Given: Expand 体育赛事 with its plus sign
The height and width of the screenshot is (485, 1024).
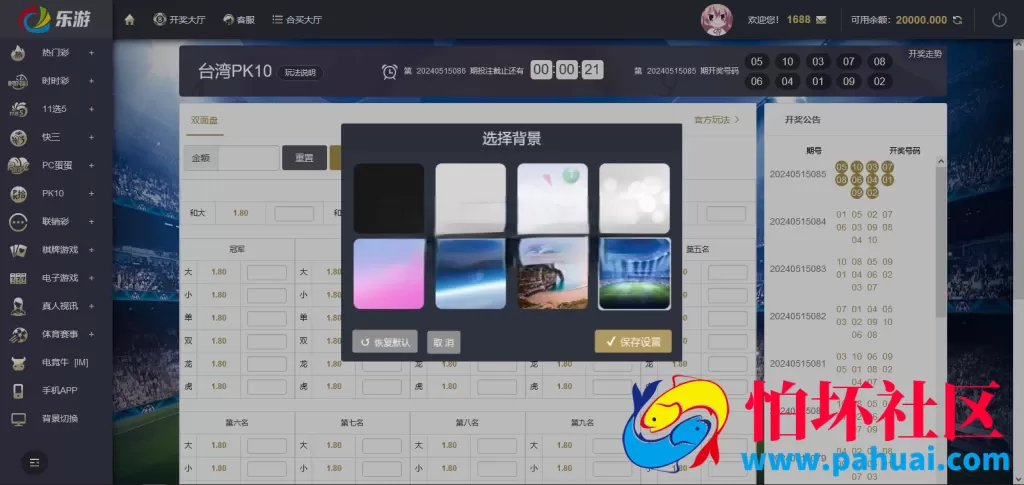Looking at the screenshot, I should click(91, 334).
